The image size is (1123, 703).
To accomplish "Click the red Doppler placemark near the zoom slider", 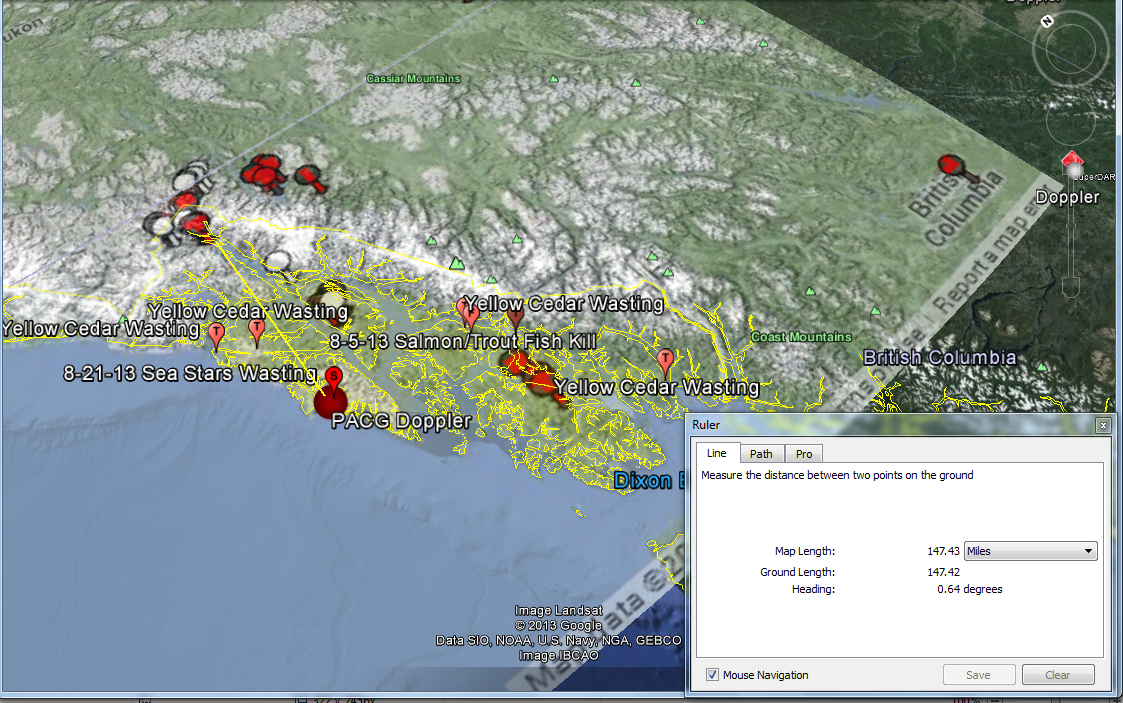I will coord(1071,162).
